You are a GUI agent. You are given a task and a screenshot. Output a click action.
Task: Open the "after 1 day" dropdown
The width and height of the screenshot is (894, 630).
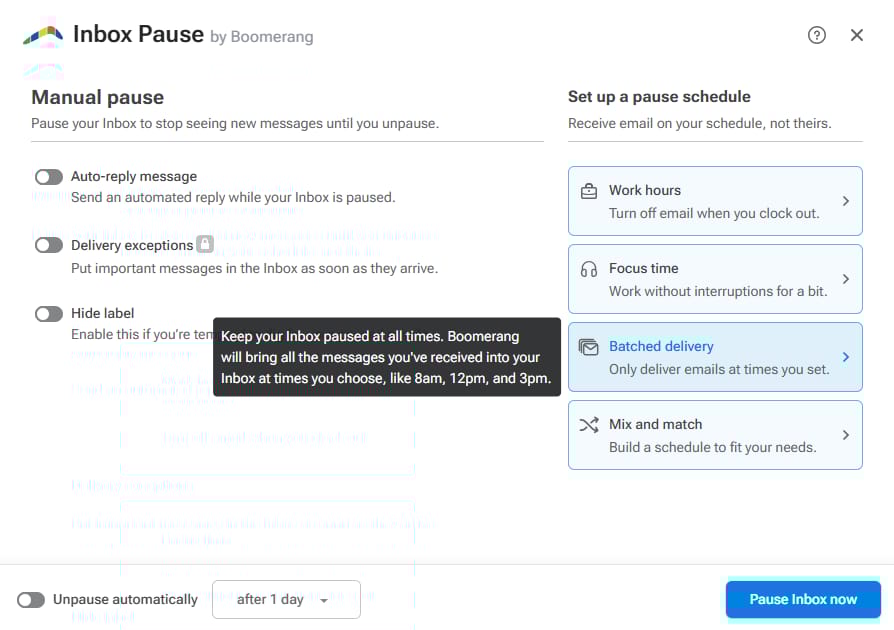(285, 600)
